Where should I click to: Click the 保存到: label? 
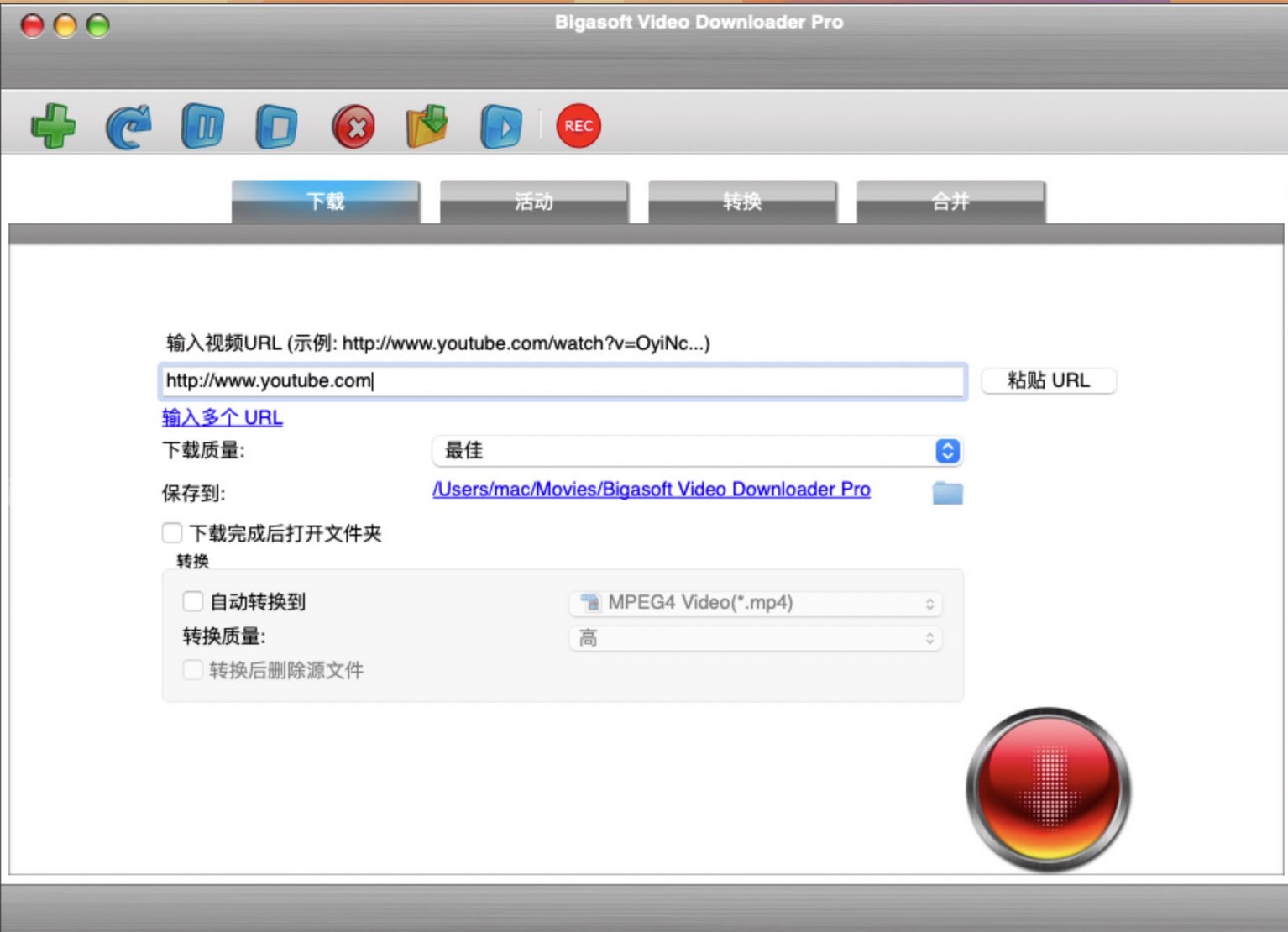tap(194, 493)
